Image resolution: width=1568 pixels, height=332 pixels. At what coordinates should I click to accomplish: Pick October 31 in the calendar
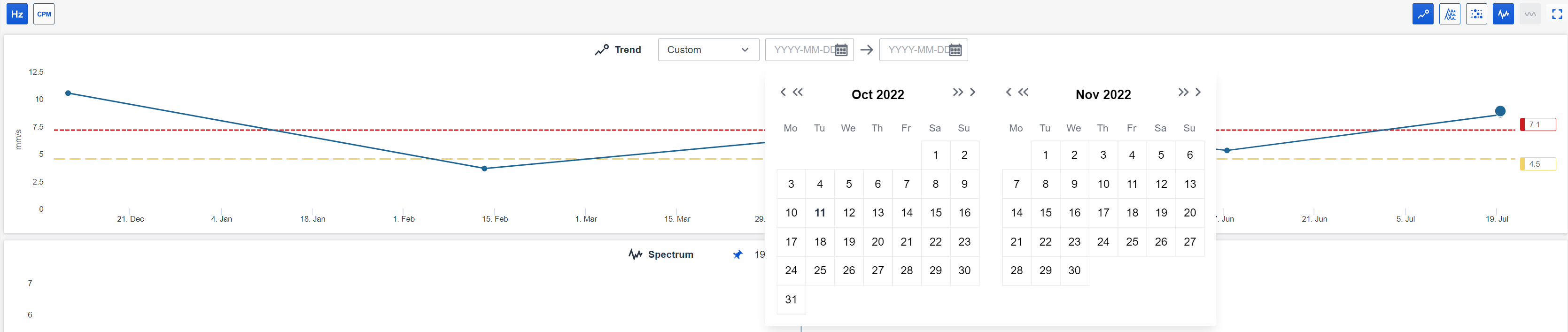click(792, 300)
